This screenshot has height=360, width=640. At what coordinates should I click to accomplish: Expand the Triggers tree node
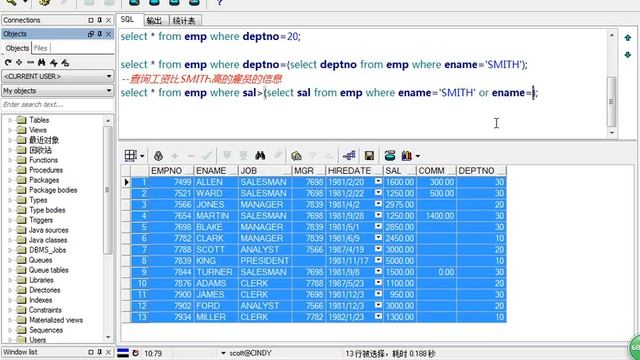click(x=11, y=220)
